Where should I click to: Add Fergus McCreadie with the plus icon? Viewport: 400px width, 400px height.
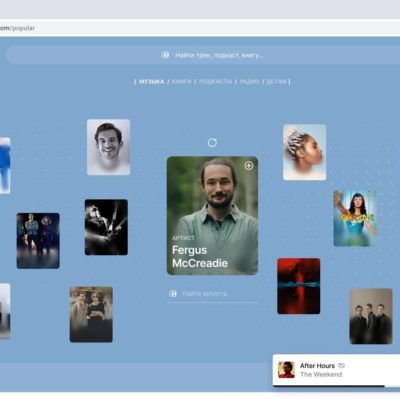point(249,165)
